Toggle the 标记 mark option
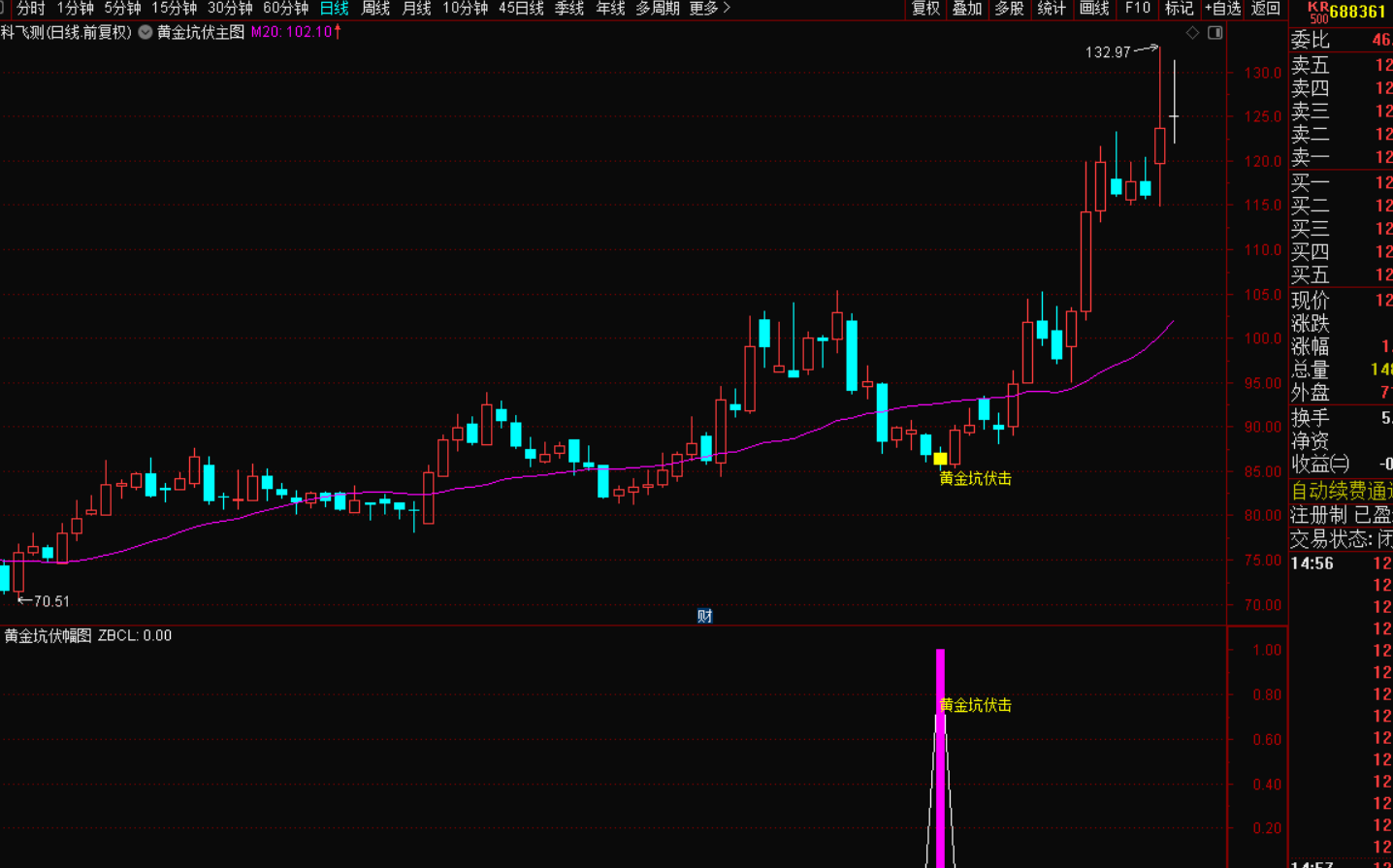The image size is (1393, 868). coord(1179,9)
